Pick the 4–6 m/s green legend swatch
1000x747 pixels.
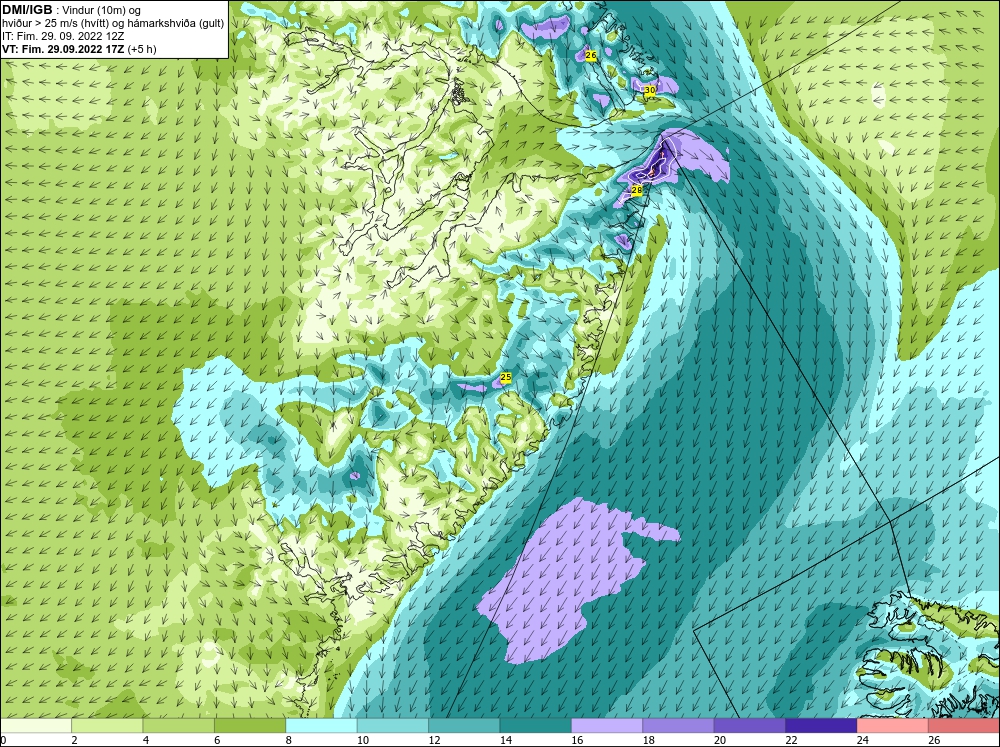click(x=179, y=726)
